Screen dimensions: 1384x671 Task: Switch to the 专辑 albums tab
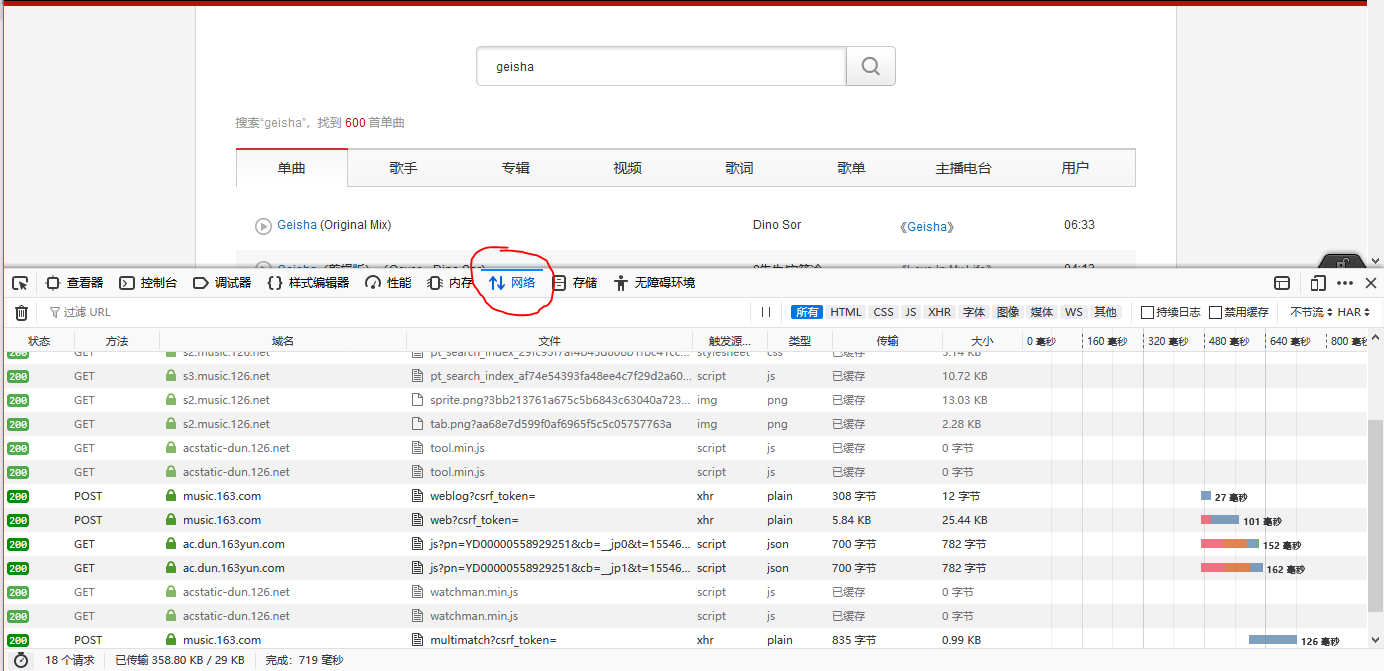click(x=515, y=168)
